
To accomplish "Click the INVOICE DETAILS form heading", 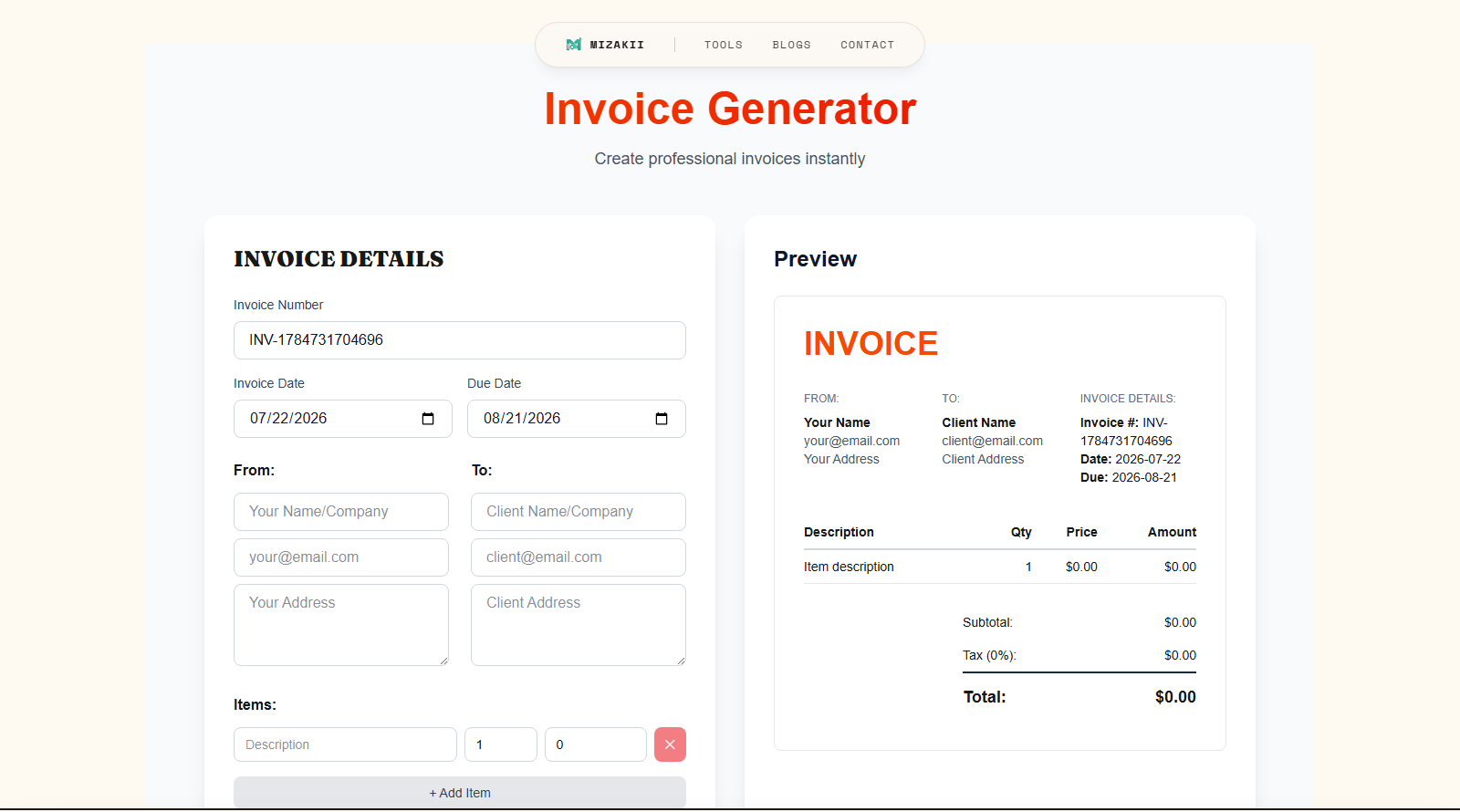I will coord(339,259).
